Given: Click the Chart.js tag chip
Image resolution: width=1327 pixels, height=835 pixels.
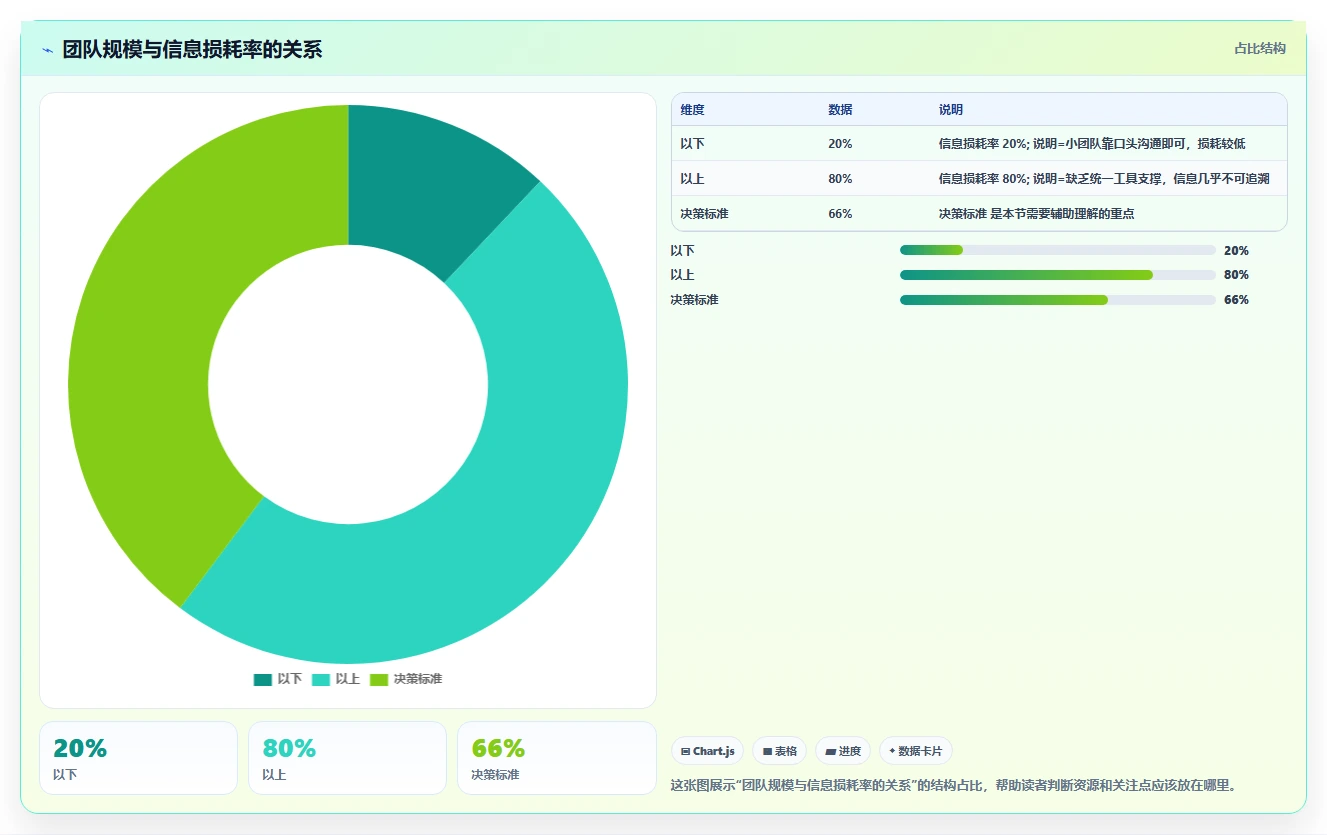Looking at the screenshot, I should 707,751.
